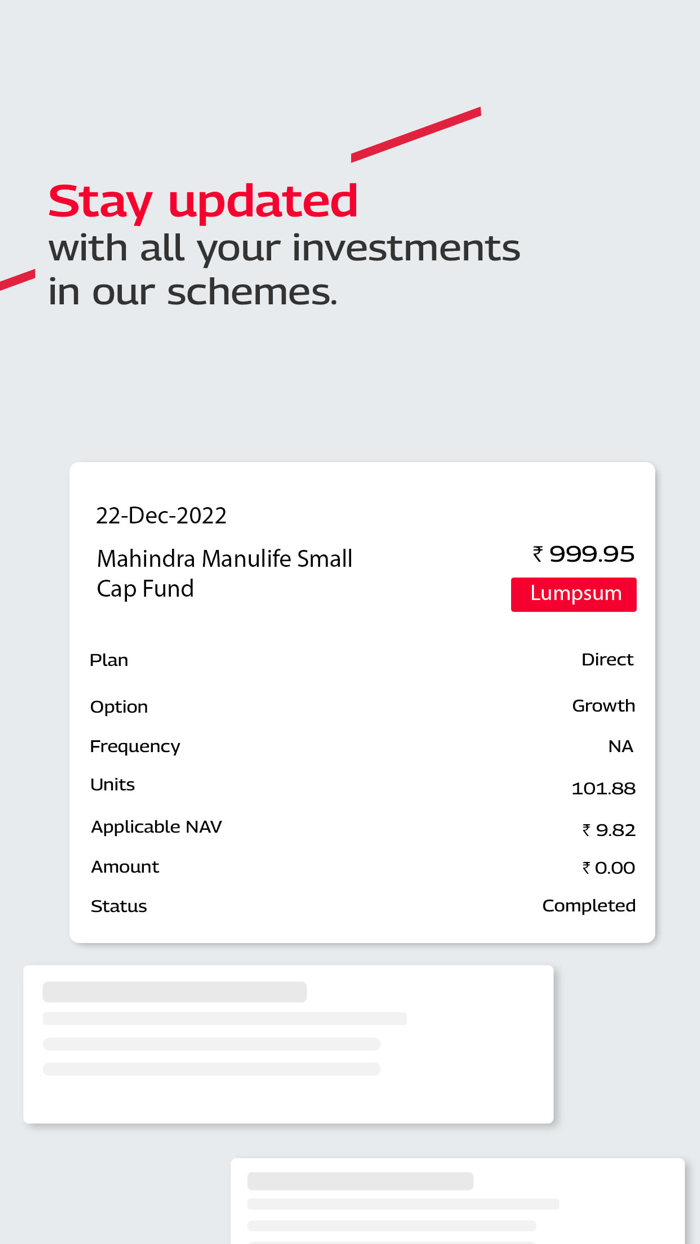Viewport: 700px width, 1244px height.
Task: Select the 22-Dec-2022 date heading
Action: [161, 515]
